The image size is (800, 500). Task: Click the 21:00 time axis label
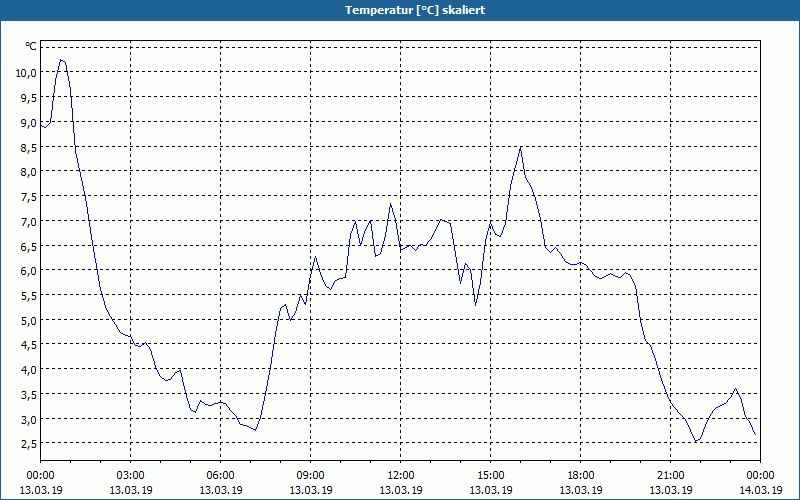670,476
